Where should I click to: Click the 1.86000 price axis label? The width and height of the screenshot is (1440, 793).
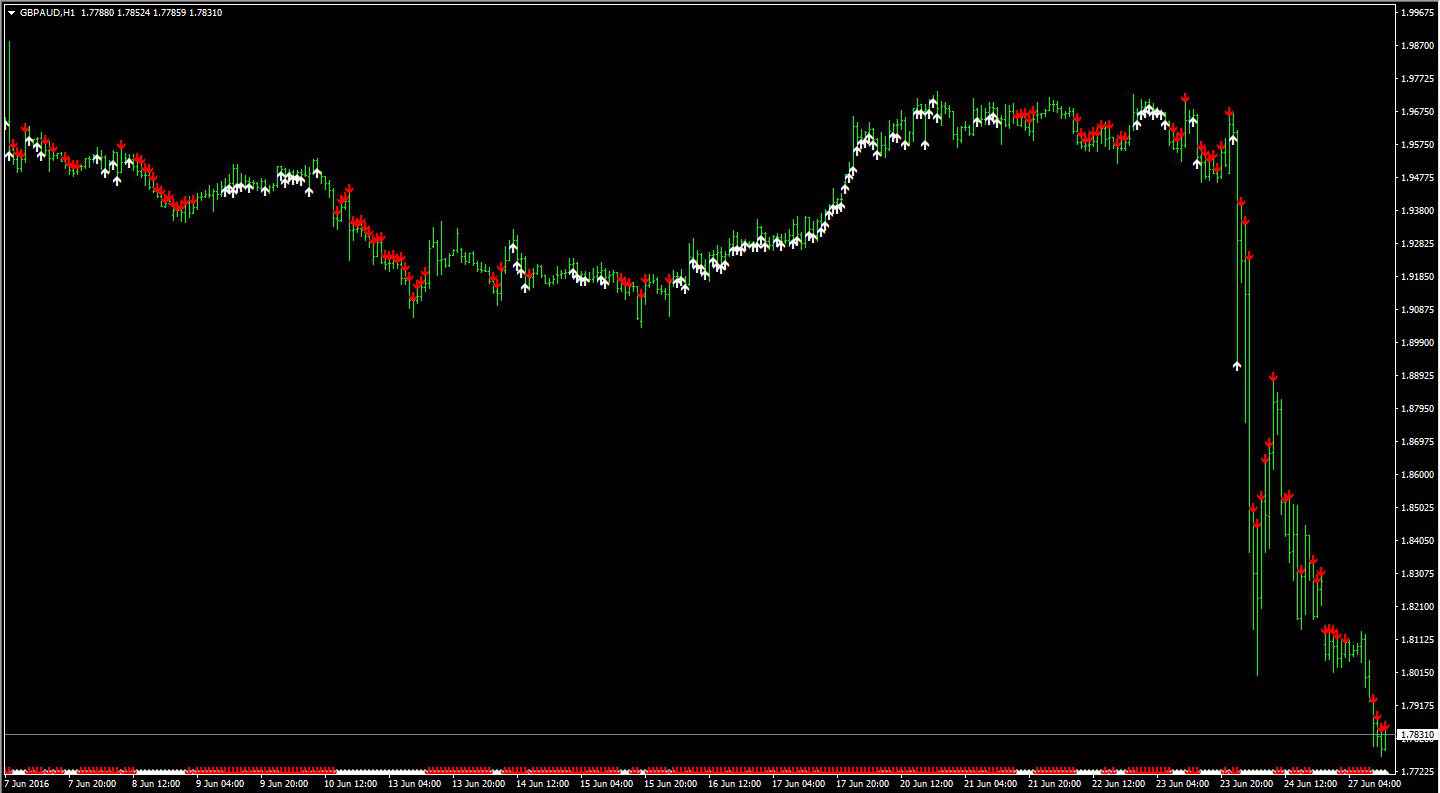[1418, 475]
